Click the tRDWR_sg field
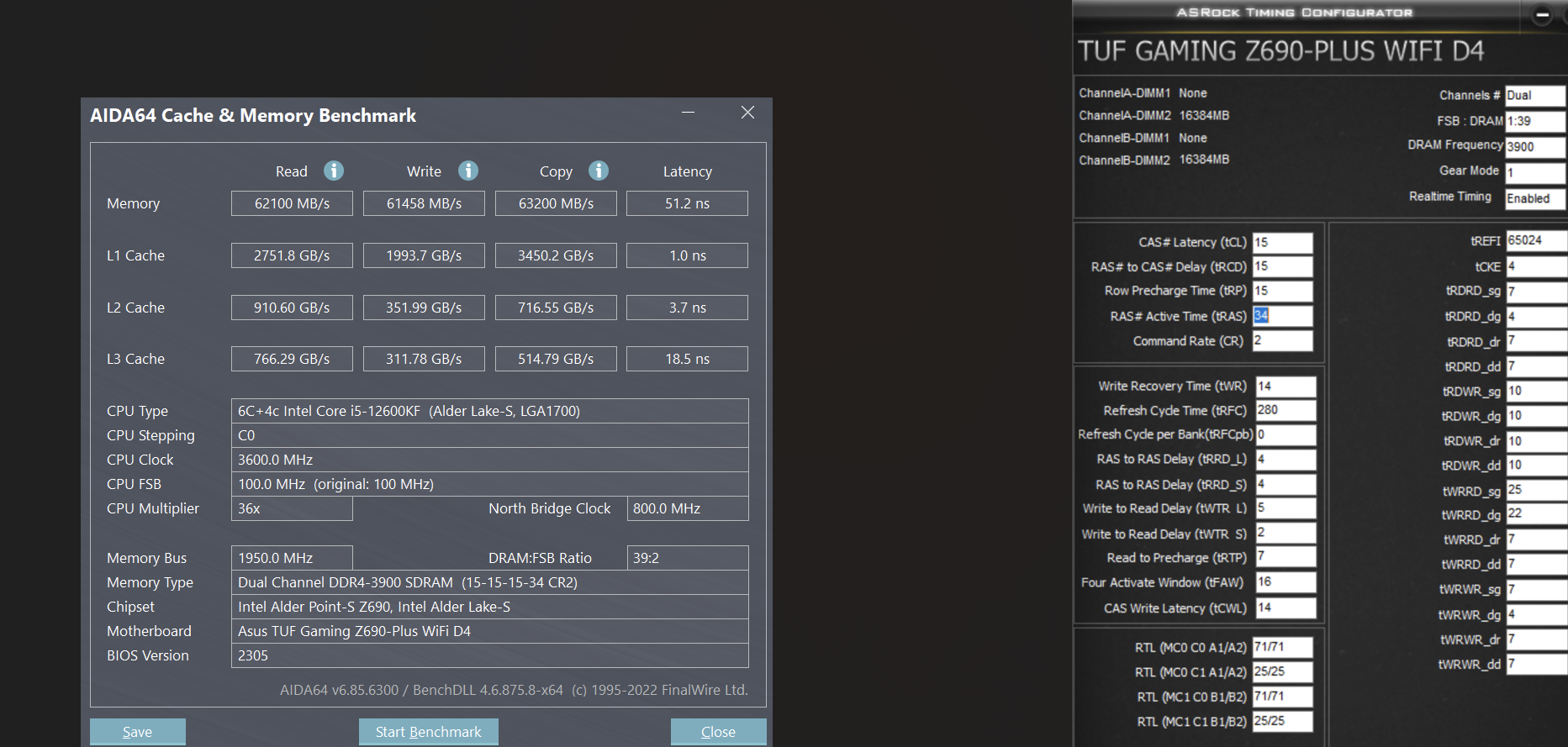Screen dimensions: 1568x747 point(1537,391)
